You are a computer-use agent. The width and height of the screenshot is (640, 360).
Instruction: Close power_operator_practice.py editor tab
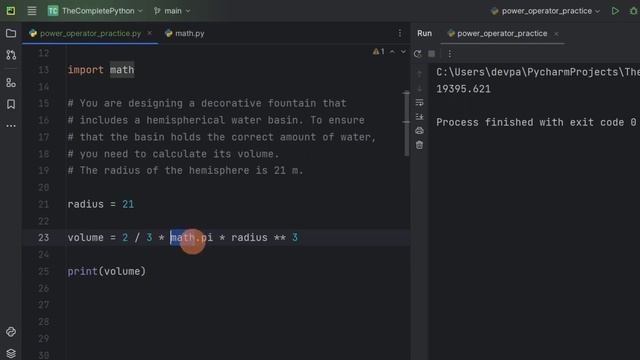click(x=149, y=33)
